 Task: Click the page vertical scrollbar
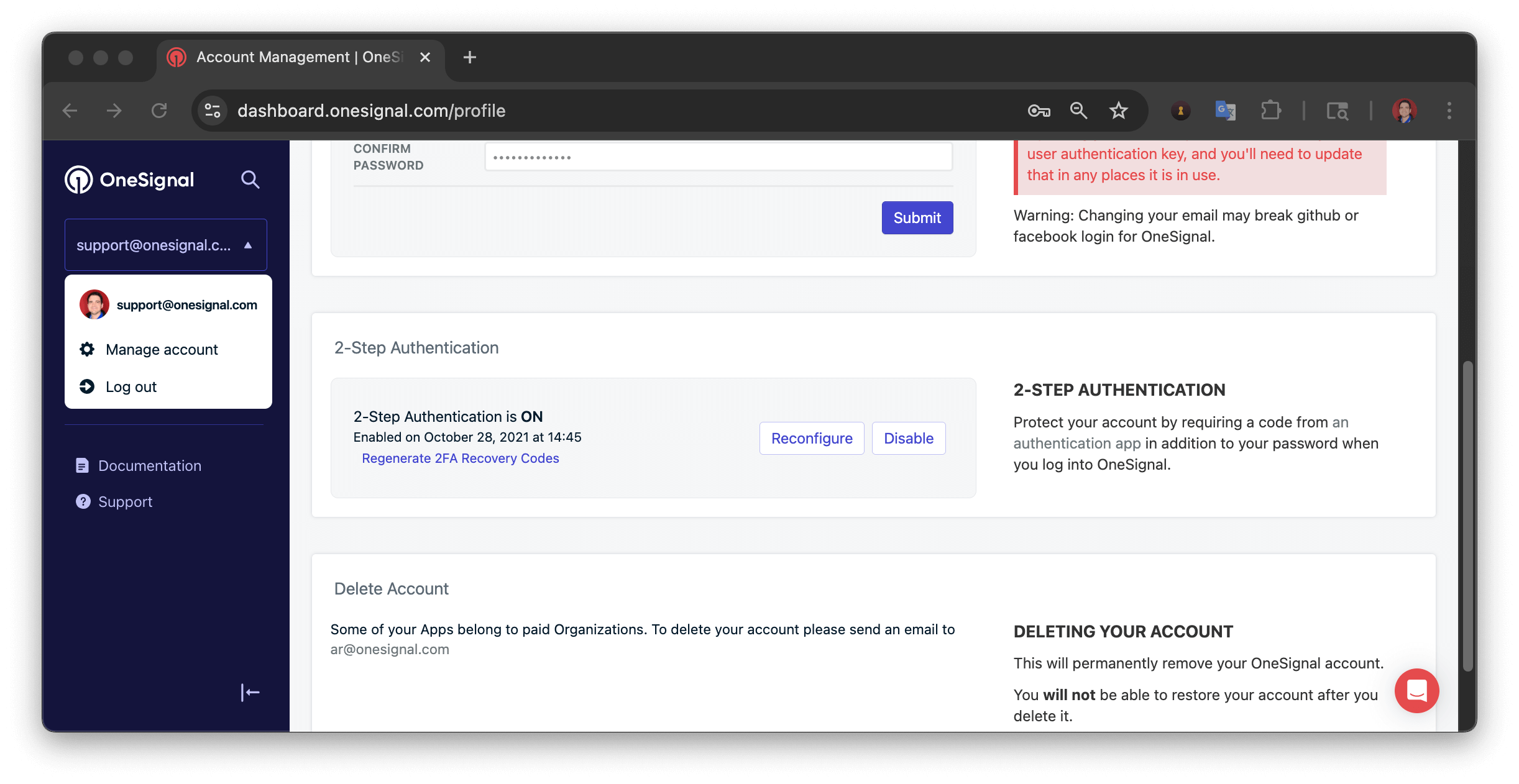(1467, 516)
